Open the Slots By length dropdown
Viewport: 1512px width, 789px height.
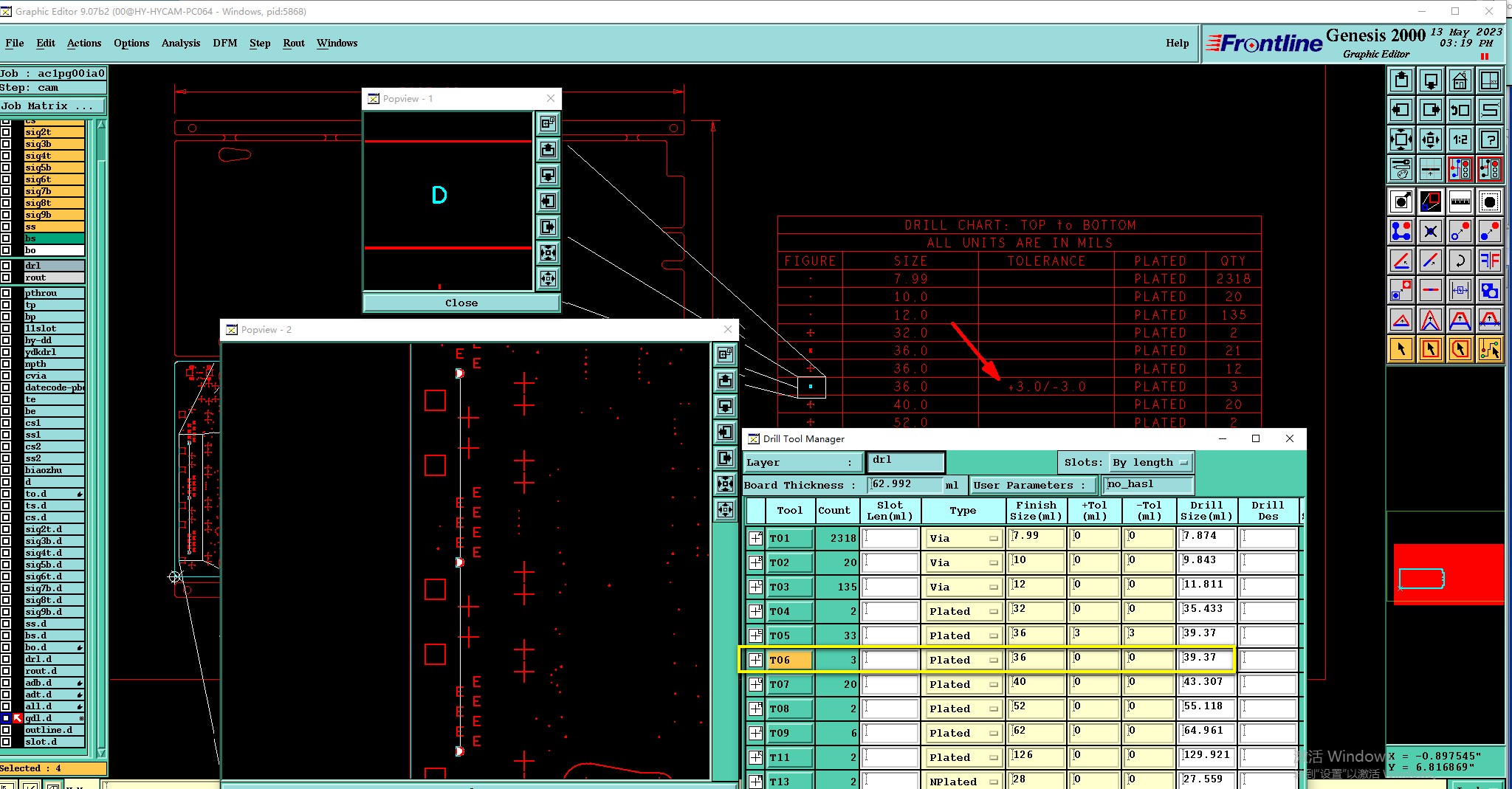1151,463
